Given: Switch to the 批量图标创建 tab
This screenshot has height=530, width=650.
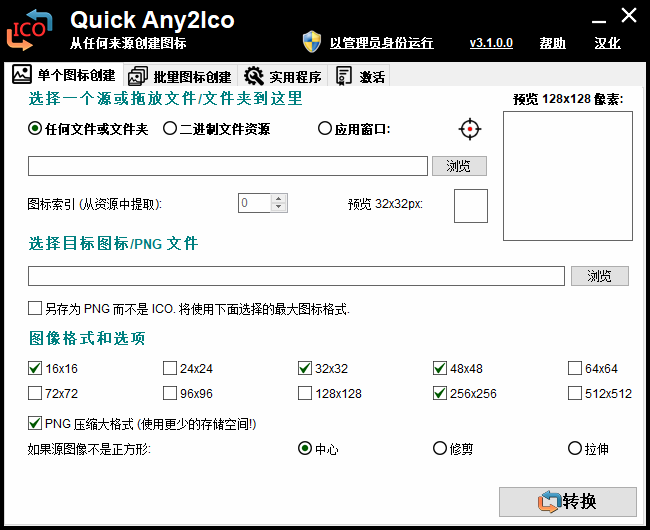Looking at the screenshot, I should point(180,77).
